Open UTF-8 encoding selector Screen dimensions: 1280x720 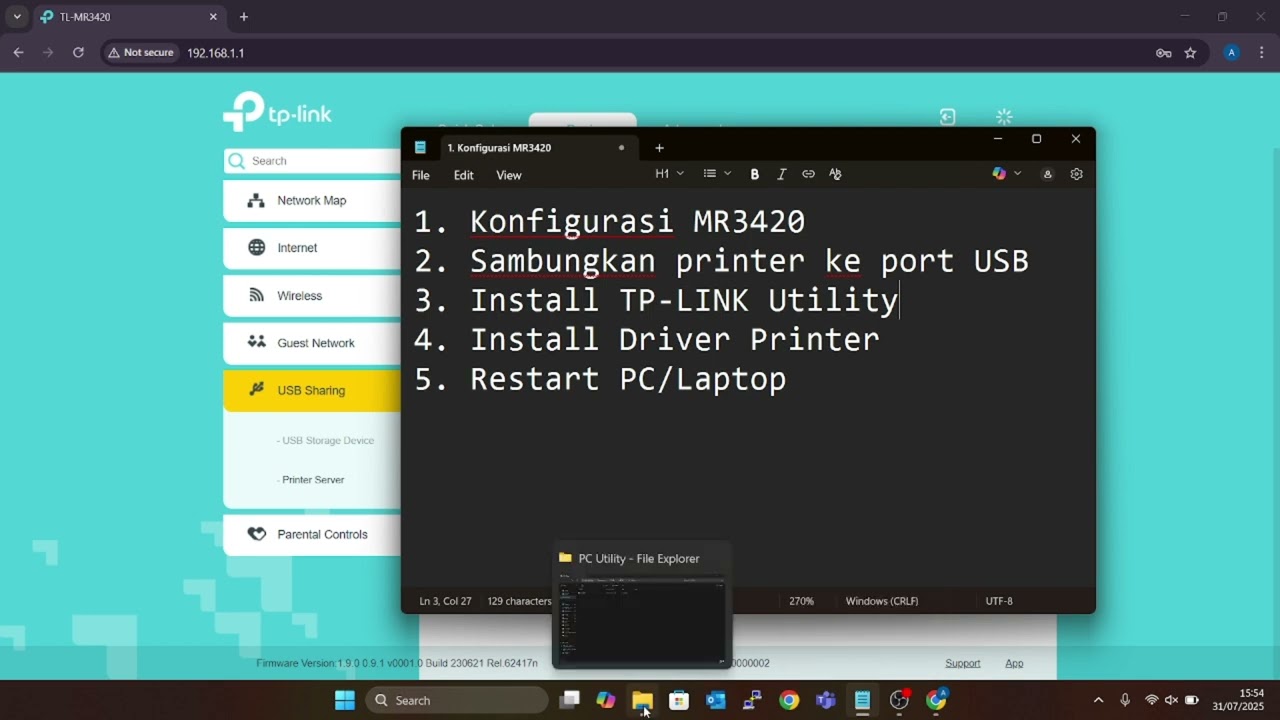[999, 601]
